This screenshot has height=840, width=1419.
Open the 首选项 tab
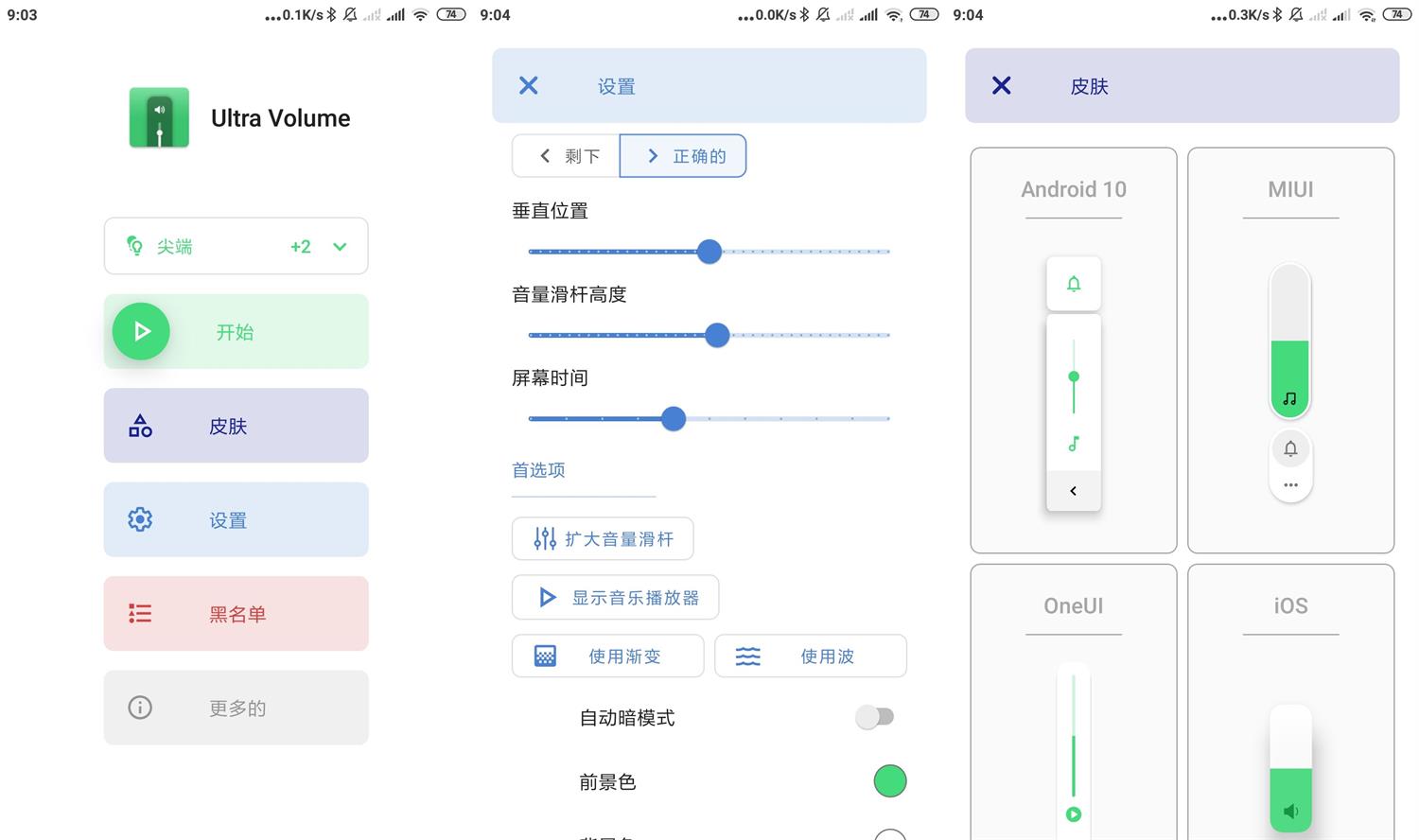tap(538, 470)
